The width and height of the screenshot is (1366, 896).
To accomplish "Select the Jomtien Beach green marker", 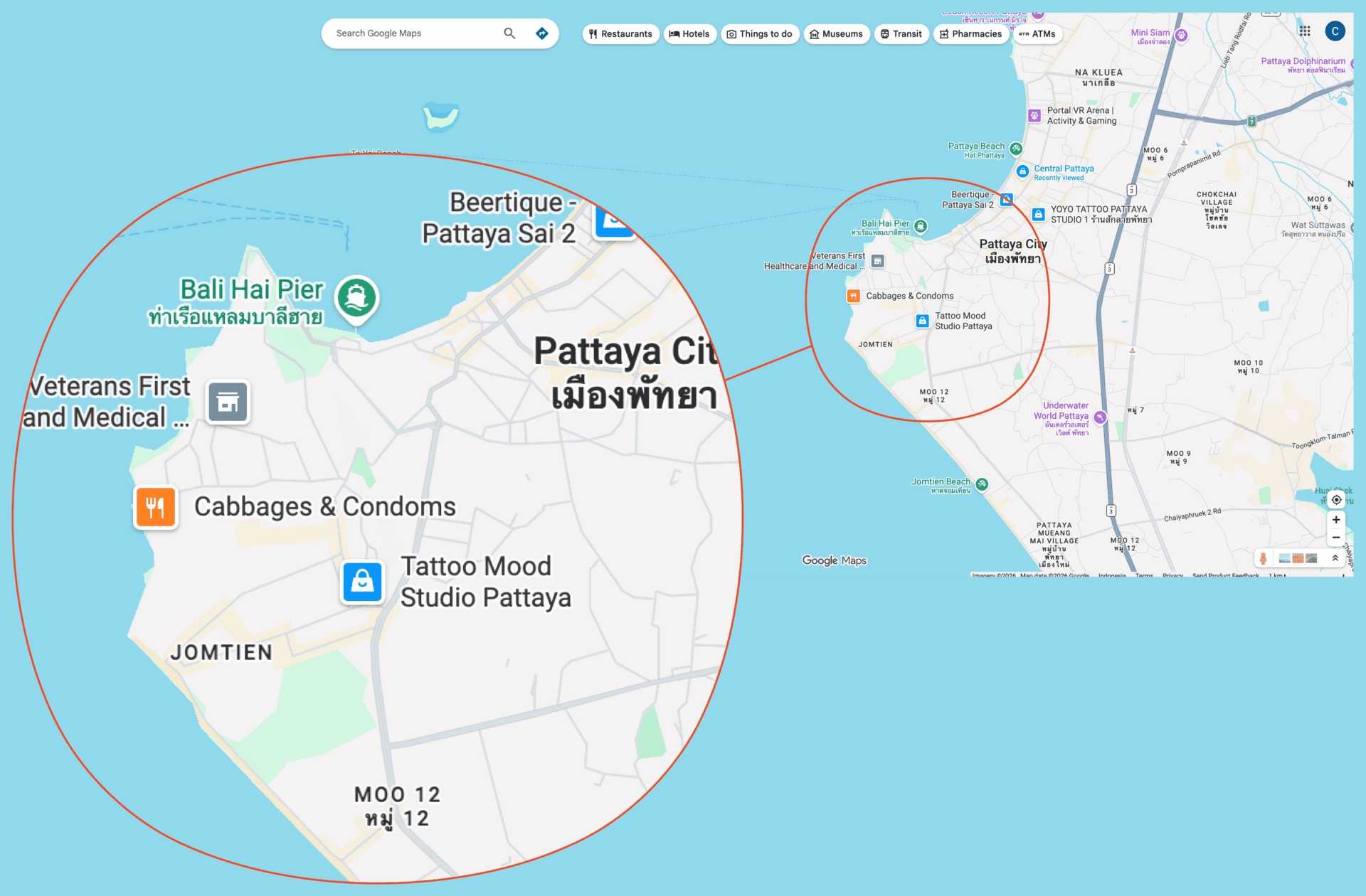I will click(982, 484).
